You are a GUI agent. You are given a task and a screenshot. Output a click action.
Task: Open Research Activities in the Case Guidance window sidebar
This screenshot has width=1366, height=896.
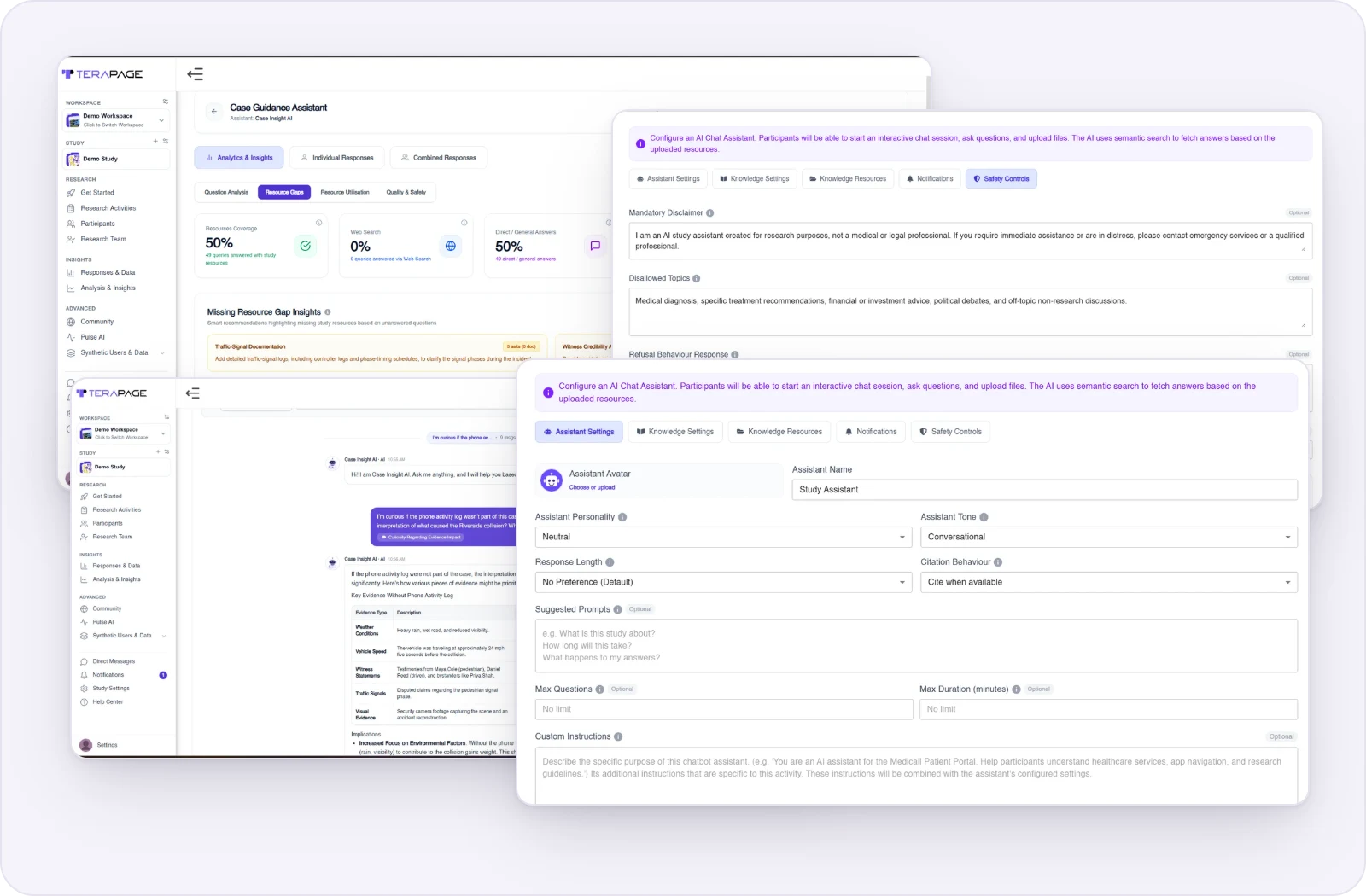[102, 208]
